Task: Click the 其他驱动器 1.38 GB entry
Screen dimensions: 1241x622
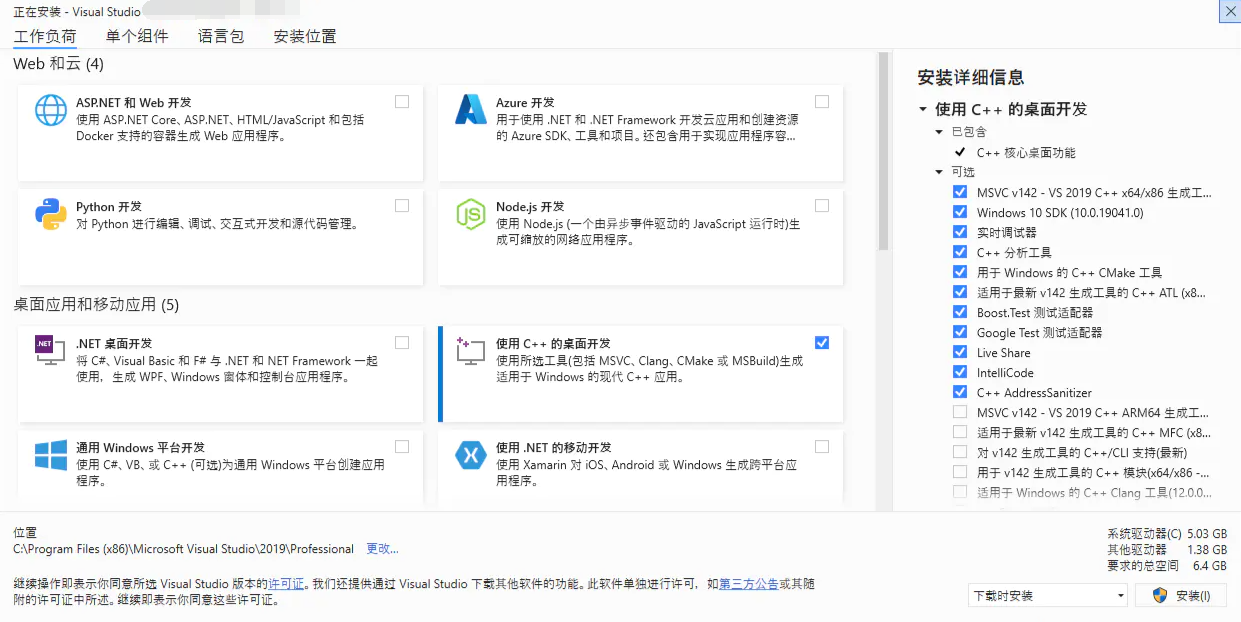Action: point(1167,549)
